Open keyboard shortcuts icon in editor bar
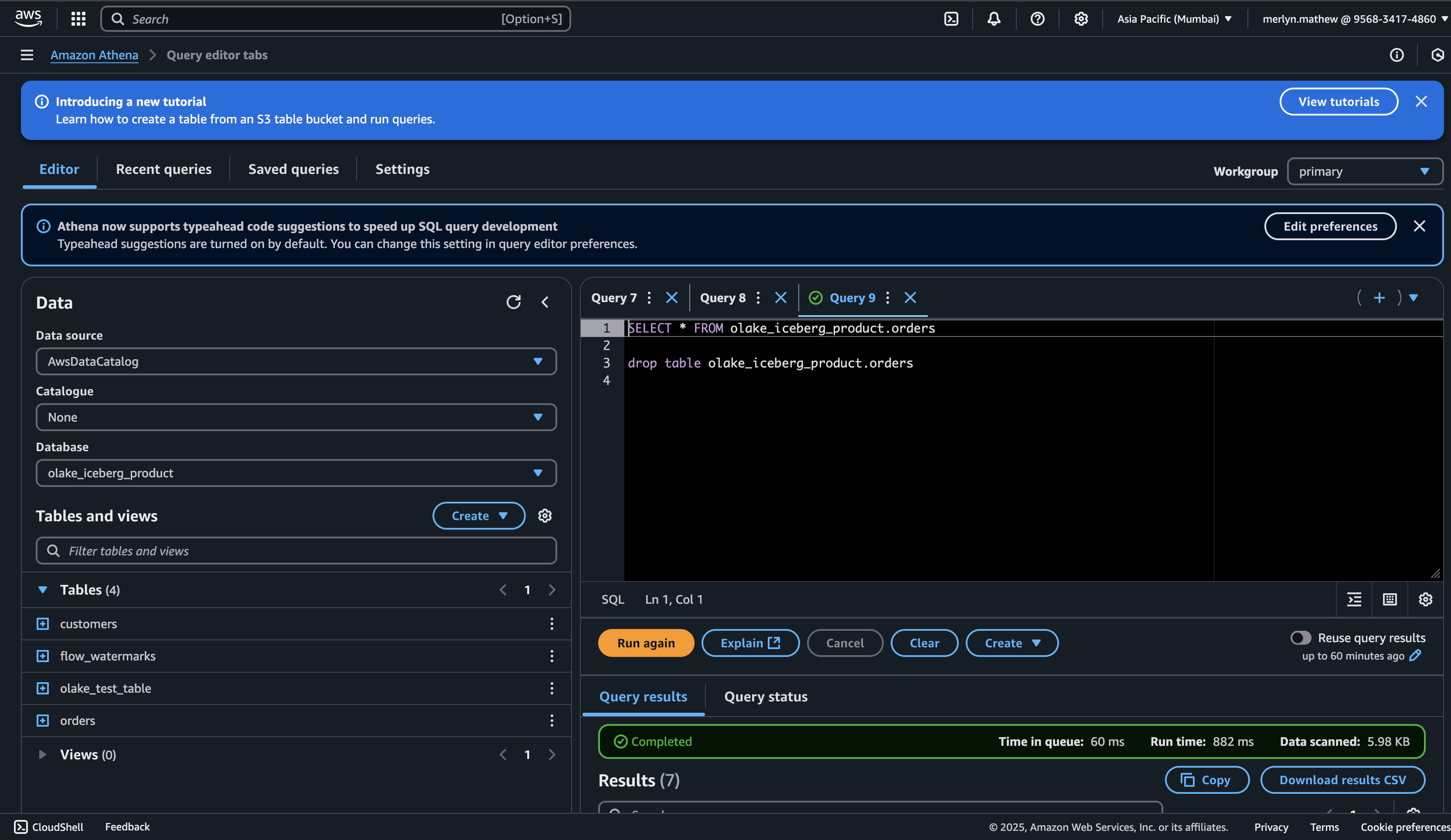Viewport: 1451px width, 840px height. 1390,599
